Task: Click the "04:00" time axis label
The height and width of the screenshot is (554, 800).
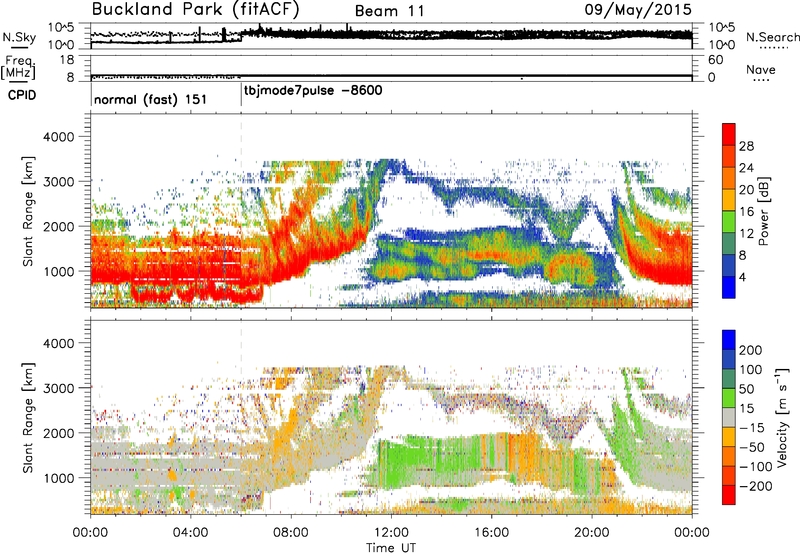Action: [191, 533]
